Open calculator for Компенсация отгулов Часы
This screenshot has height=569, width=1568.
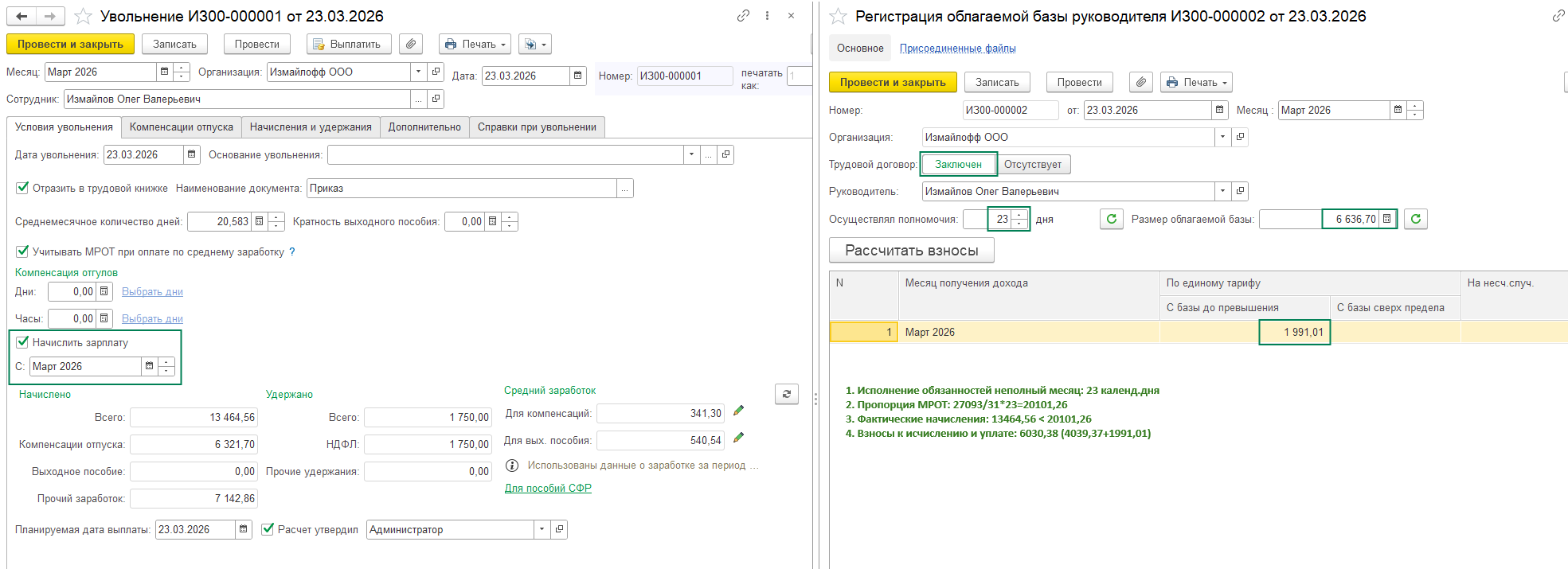pyautogui.click(x=104, y=318)
